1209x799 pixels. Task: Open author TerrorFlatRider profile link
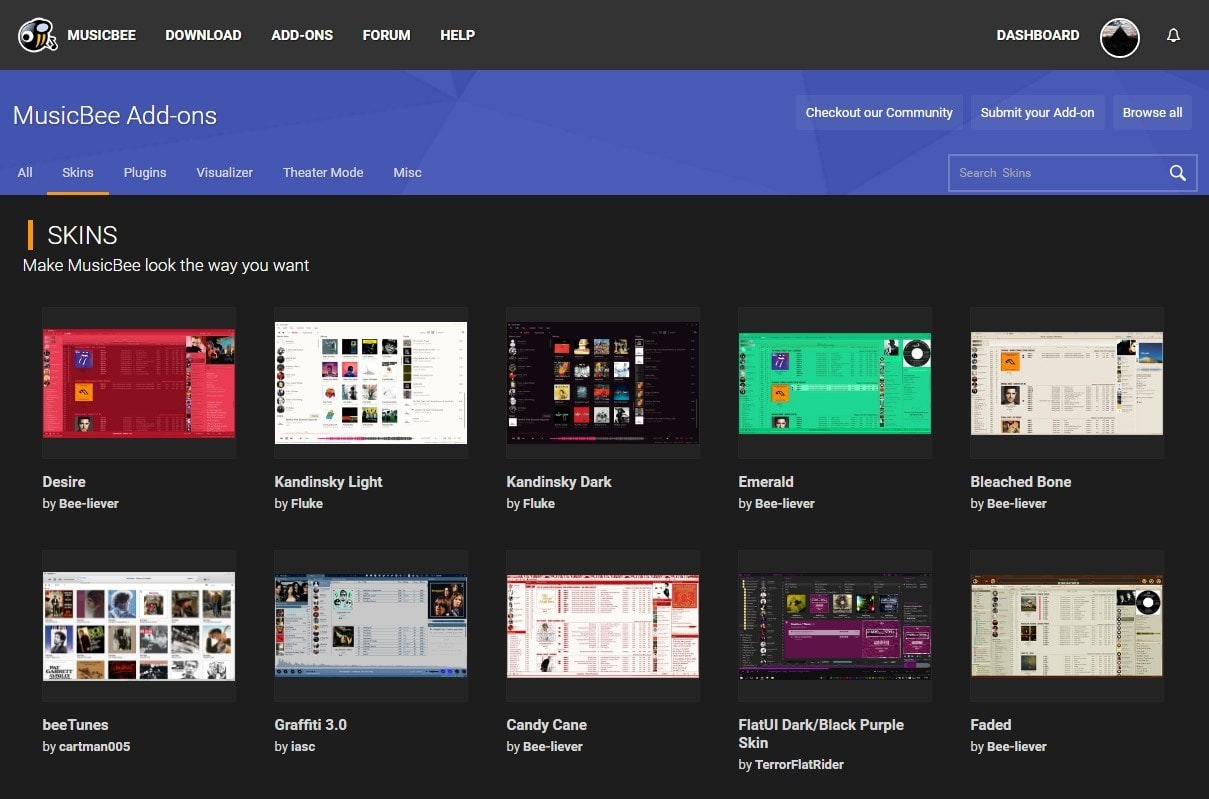[x=800, y=765]
